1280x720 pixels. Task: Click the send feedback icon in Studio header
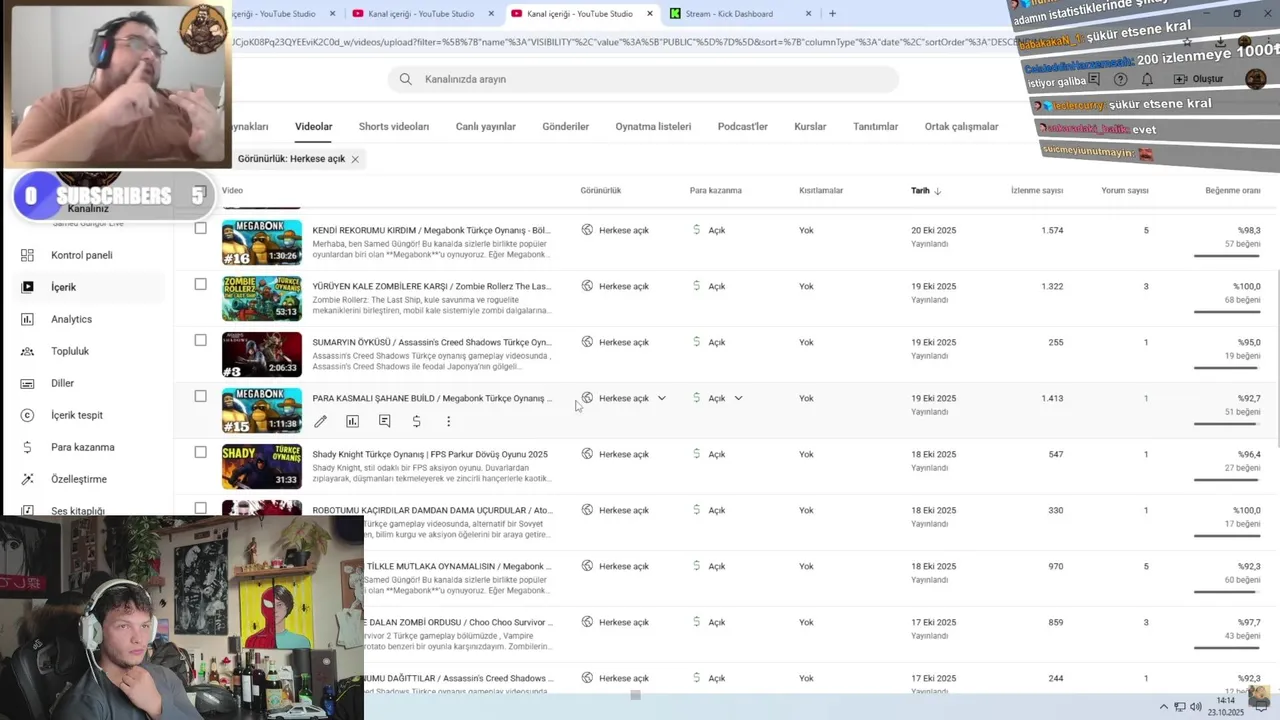[1094, 79]
